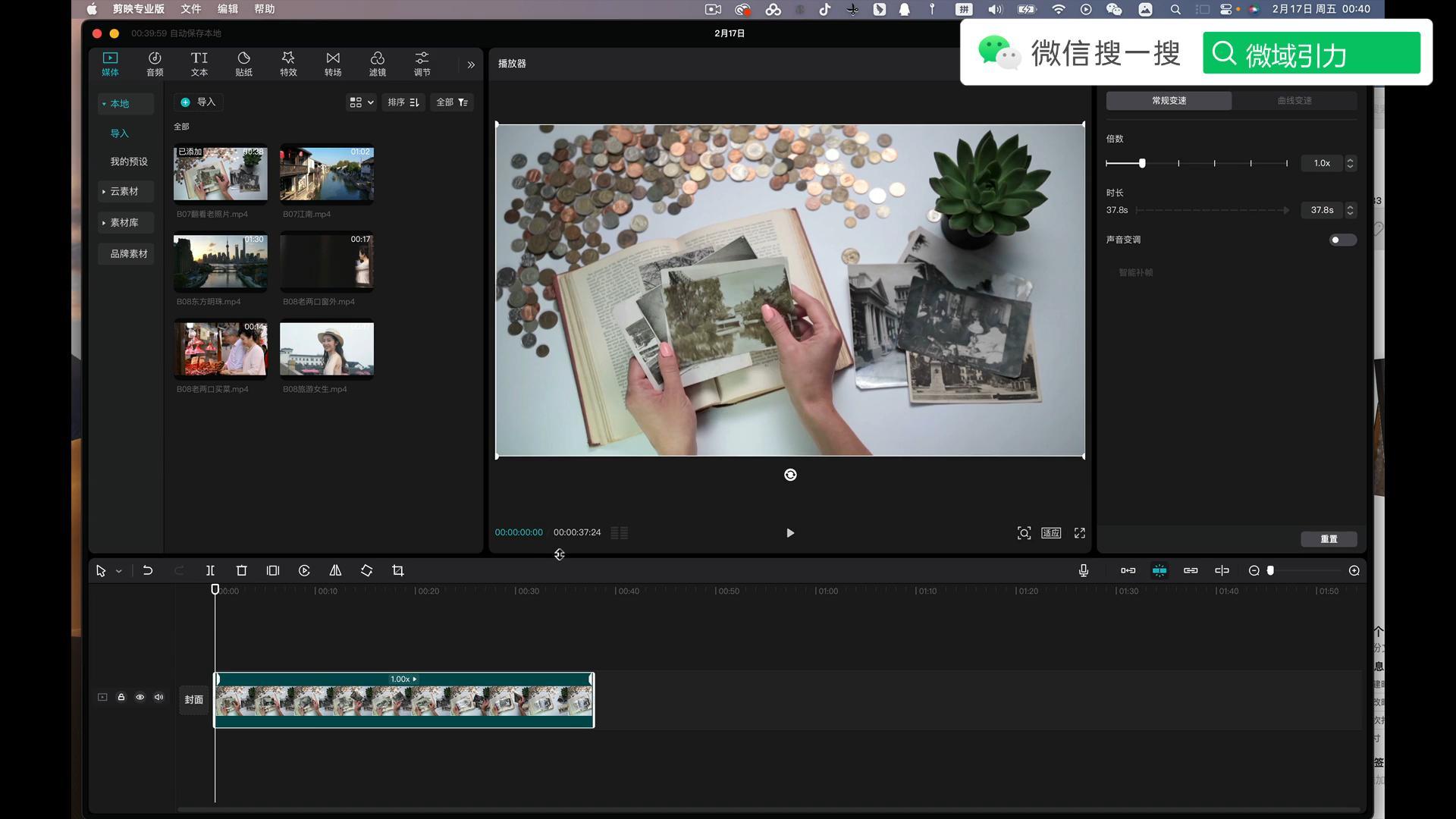Adjust the 倍数 speed slider handle
The image size is (1456, 819).
pos(1142,163)
